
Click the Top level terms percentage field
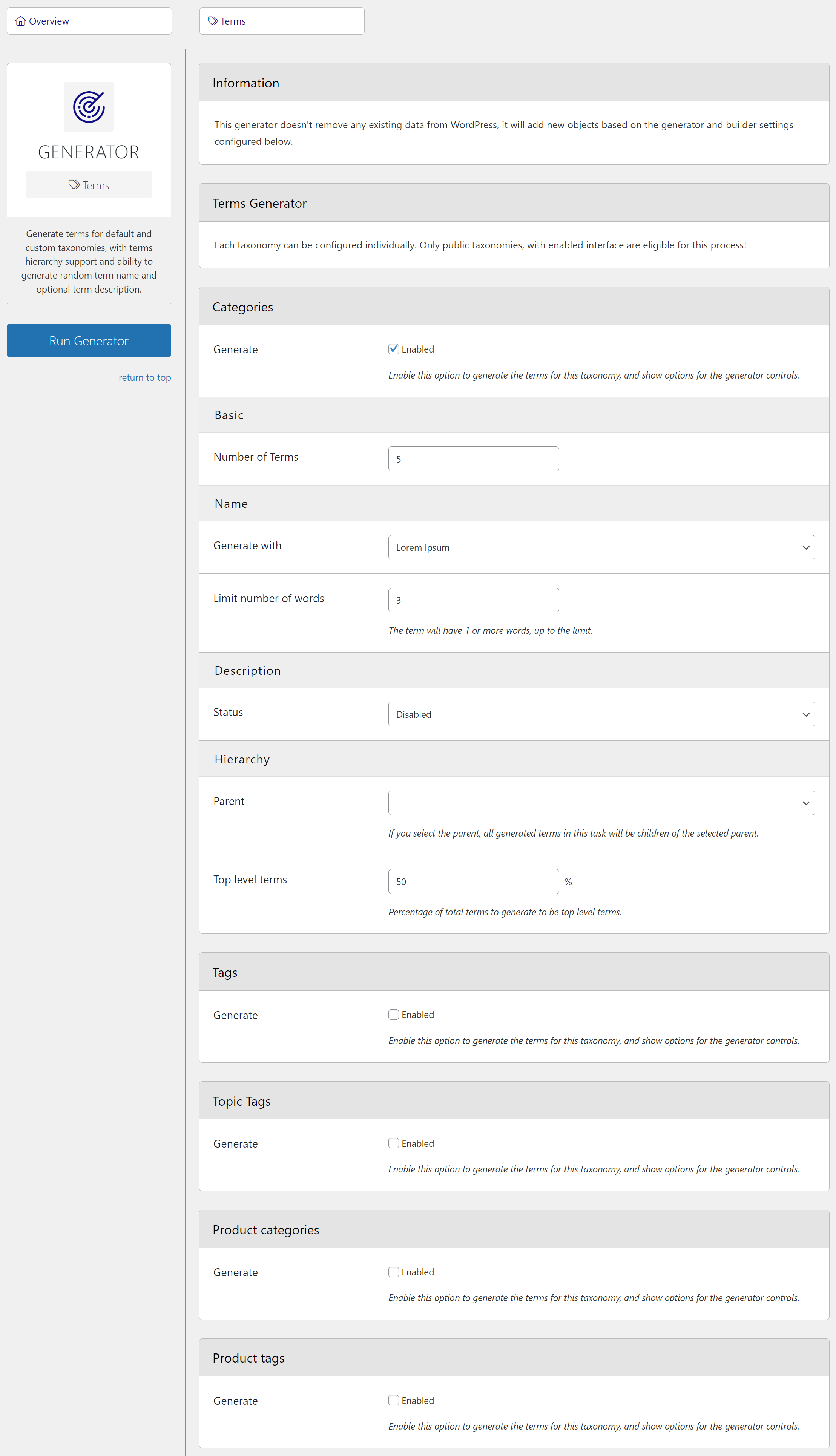coord(473,881)
